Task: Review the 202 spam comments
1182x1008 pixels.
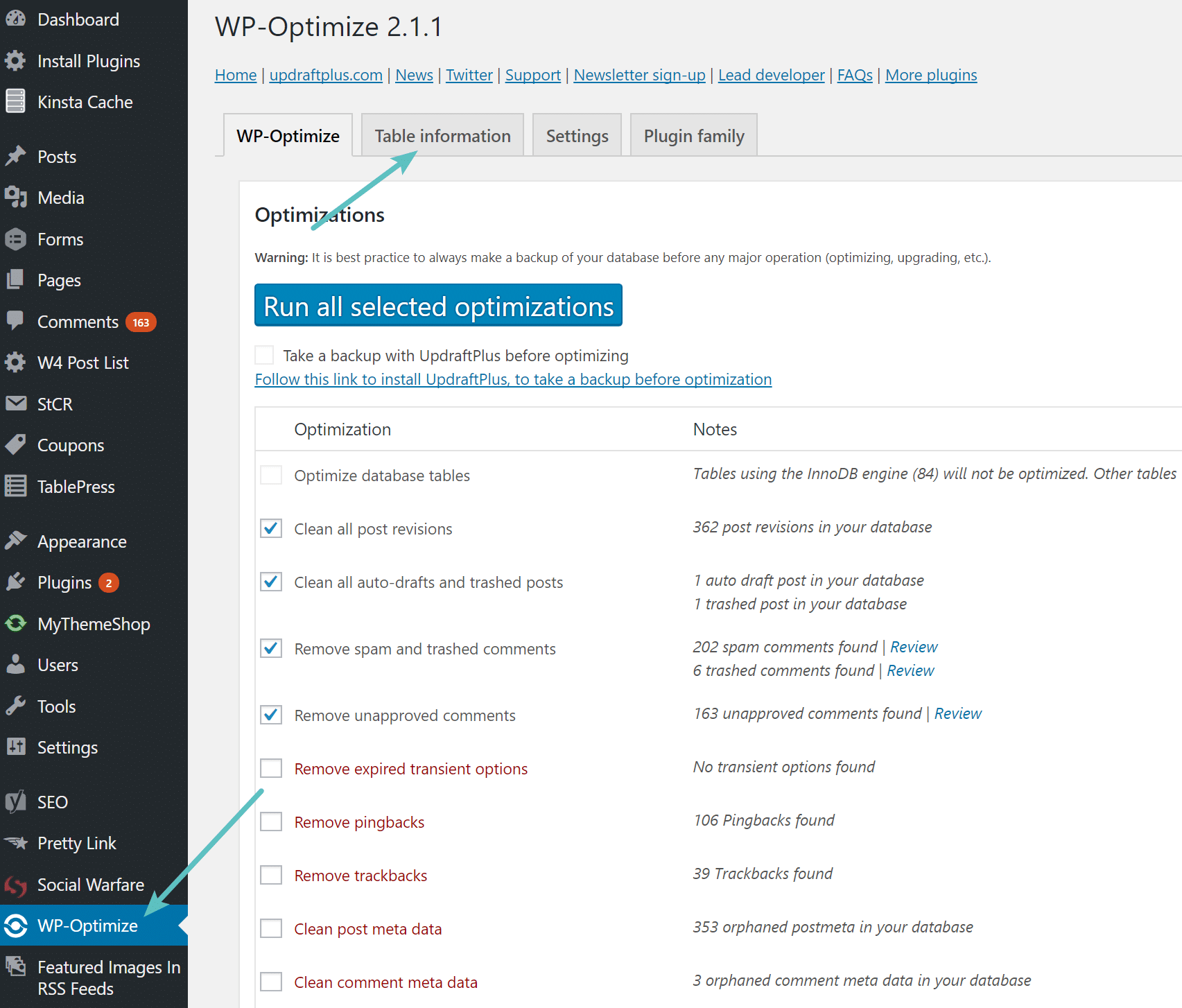Action: click(x=914, y=647)
